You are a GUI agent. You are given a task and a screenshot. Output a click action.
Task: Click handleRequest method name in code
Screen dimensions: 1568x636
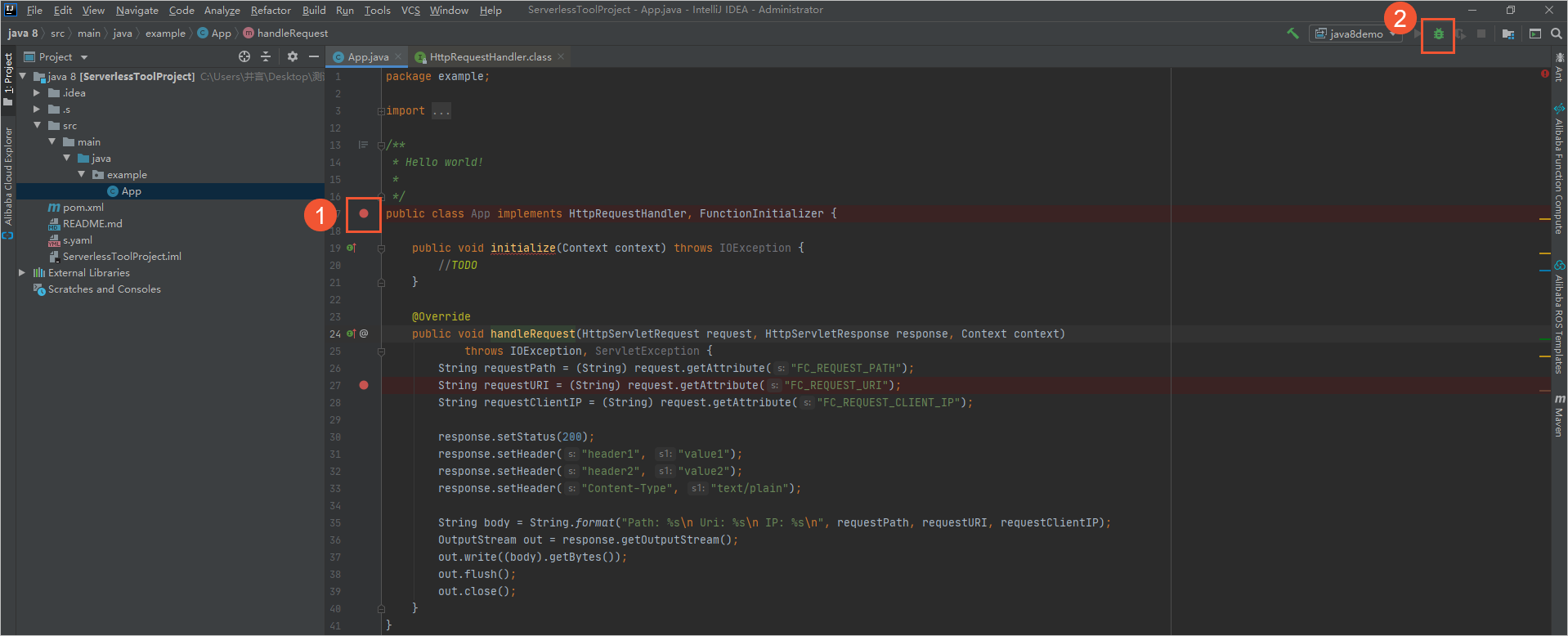(533, 334)
